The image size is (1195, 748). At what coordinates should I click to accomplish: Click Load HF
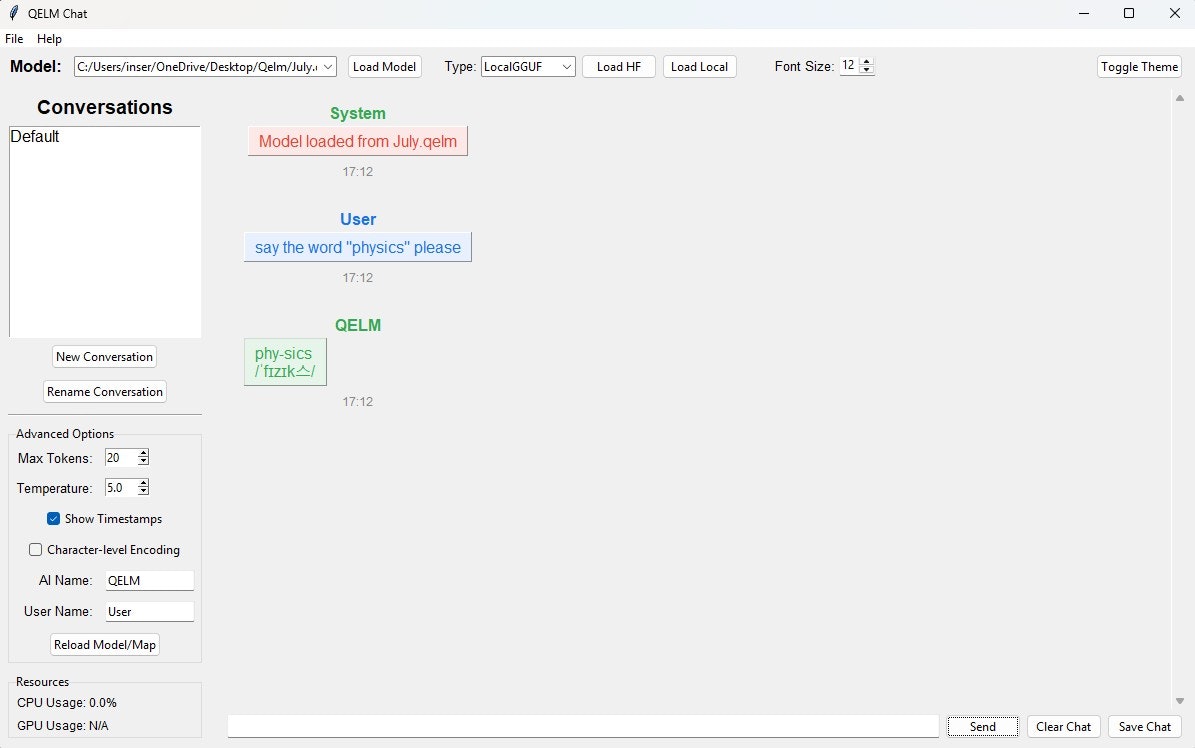[x=618, y=66]
